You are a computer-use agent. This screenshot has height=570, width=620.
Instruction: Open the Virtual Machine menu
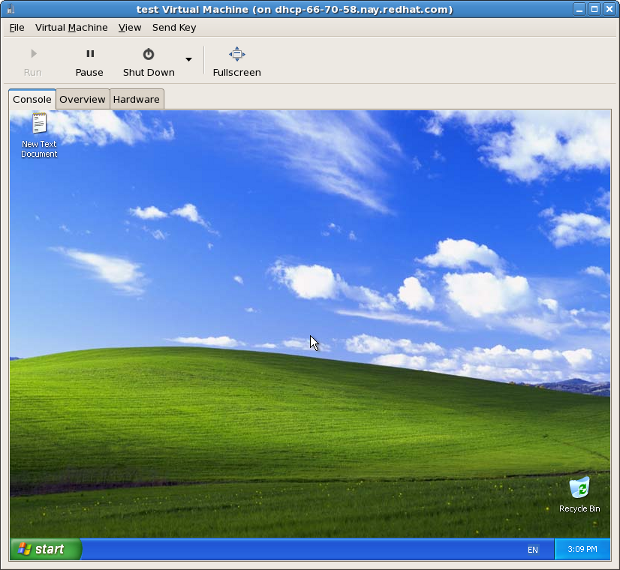tap(71, 28)
